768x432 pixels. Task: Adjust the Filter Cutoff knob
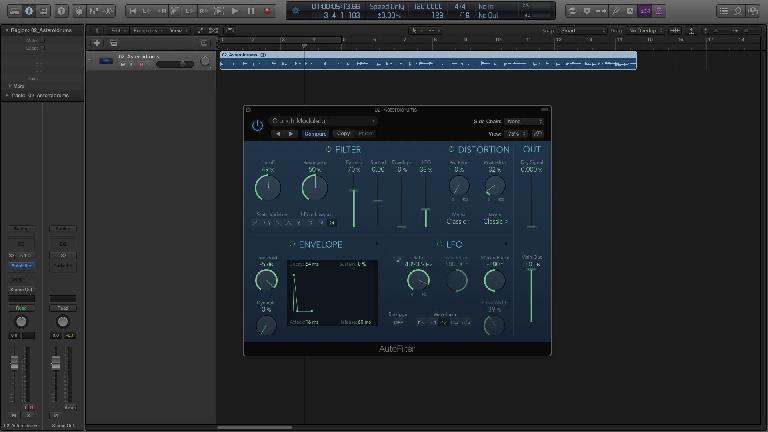point(268,188)
